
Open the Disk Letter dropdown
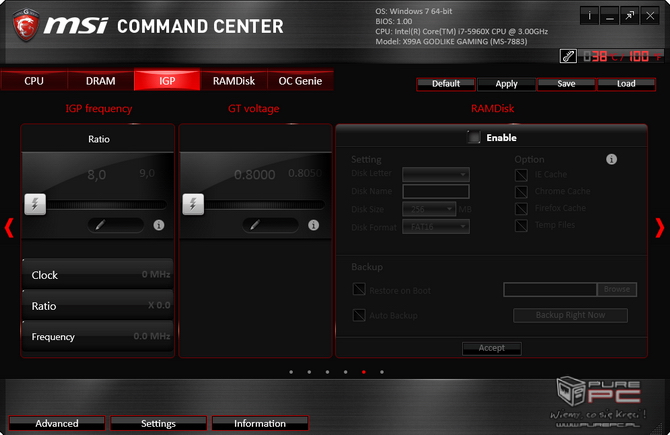tap(436, 174)
